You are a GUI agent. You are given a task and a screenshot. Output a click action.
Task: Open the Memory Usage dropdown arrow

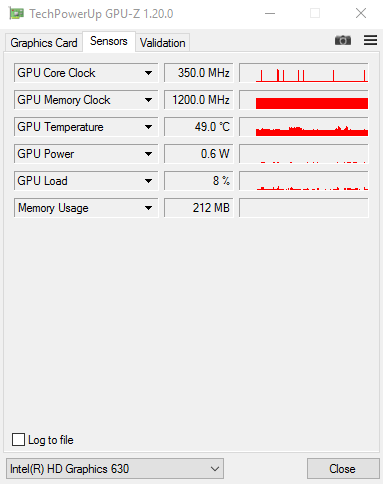click(149, 208)
